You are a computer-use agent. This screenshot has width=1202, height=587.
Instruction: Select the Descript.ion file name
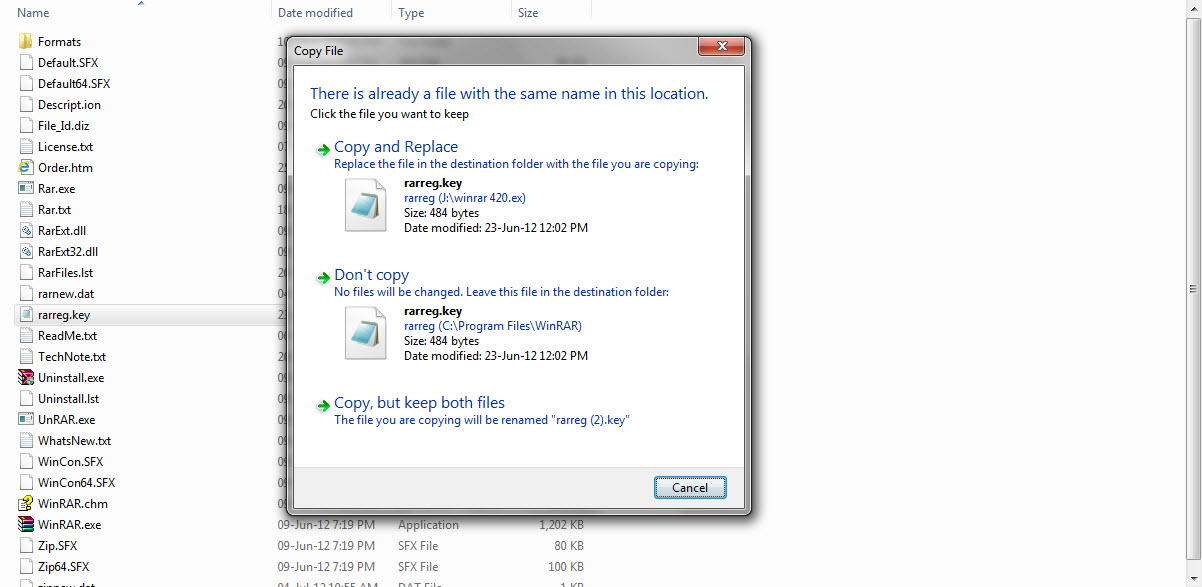[x=69, y=105]
